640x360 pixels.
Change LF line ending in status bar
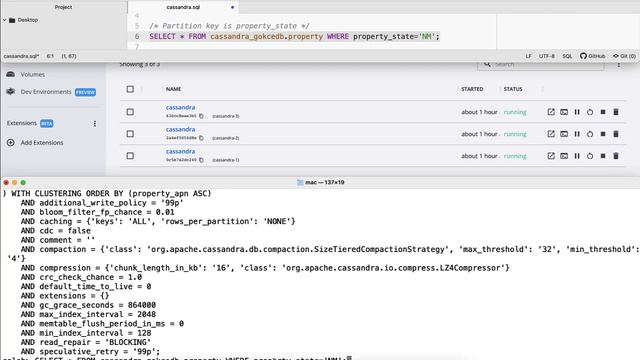529,56
